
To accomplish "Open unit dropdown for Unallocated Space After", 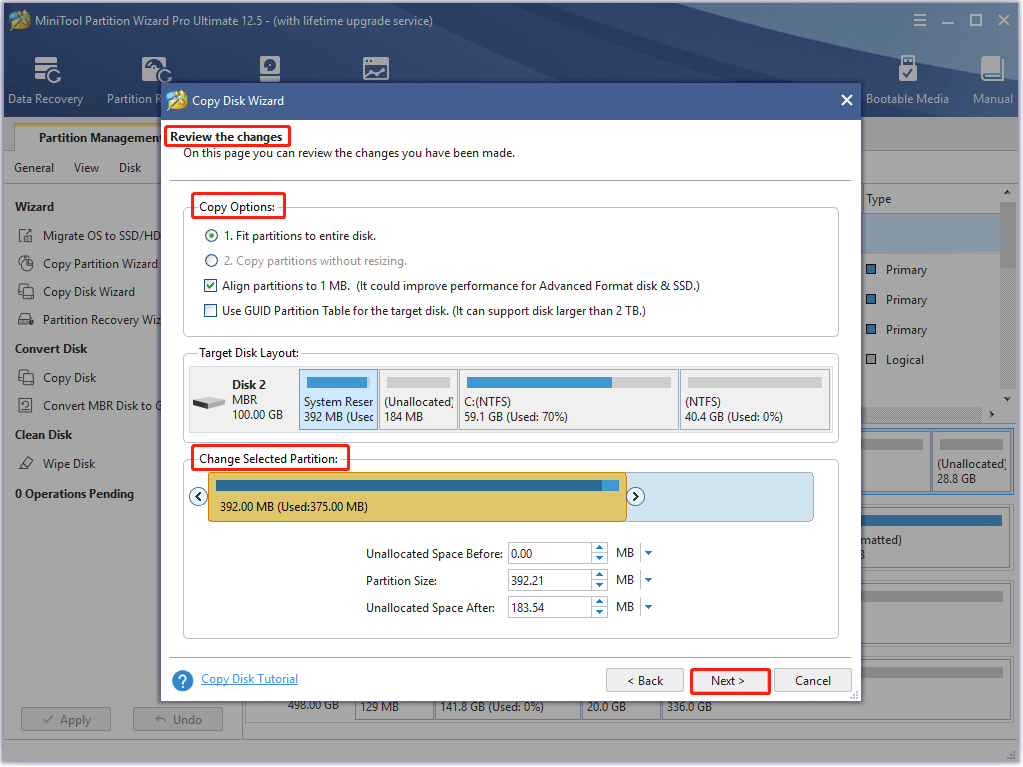I will pos(649,607).
